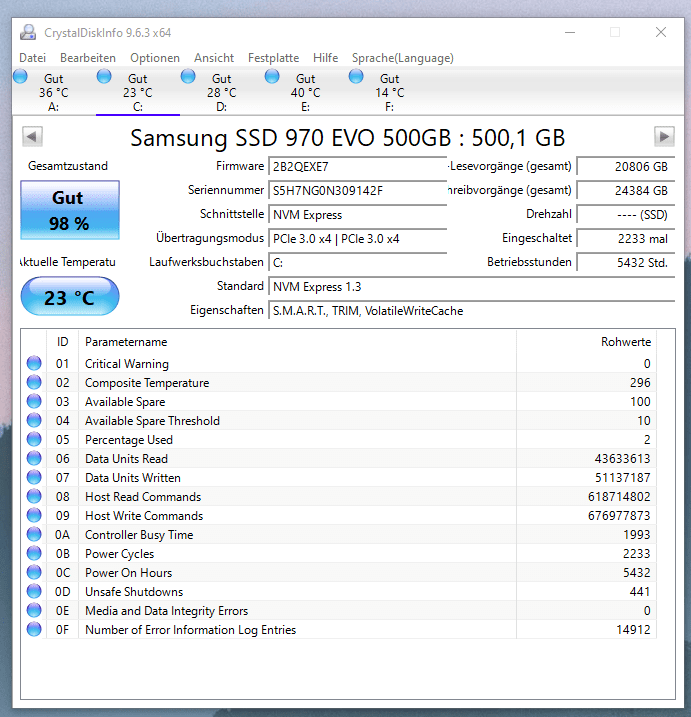Go to previous disk with left arrow
The height and width of the screenshot is (717, 691).
tap(32, 136)
